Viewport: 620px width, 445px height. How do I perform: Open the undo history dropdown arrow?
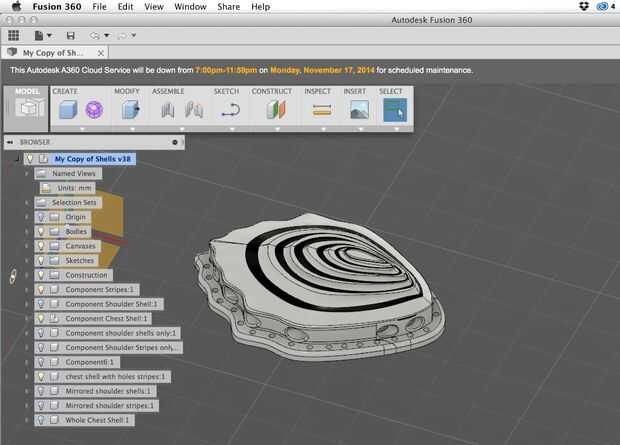(x=107, y=36)
